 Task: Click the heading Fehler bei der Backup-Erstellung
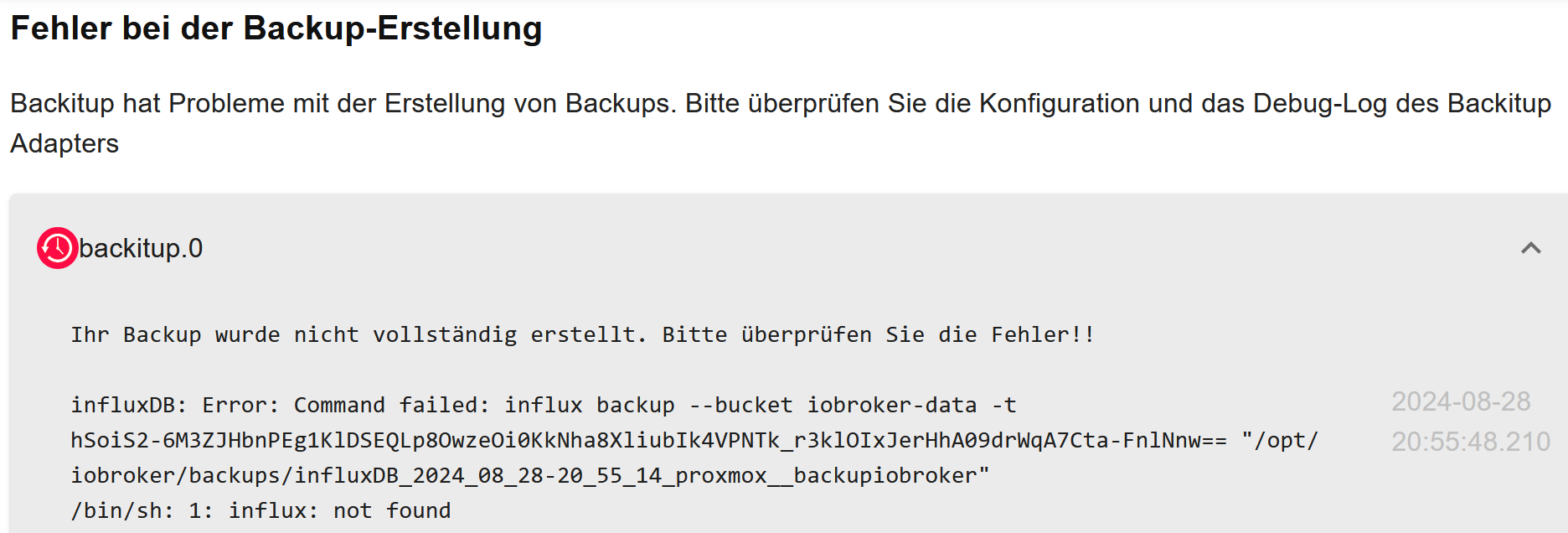276,28
